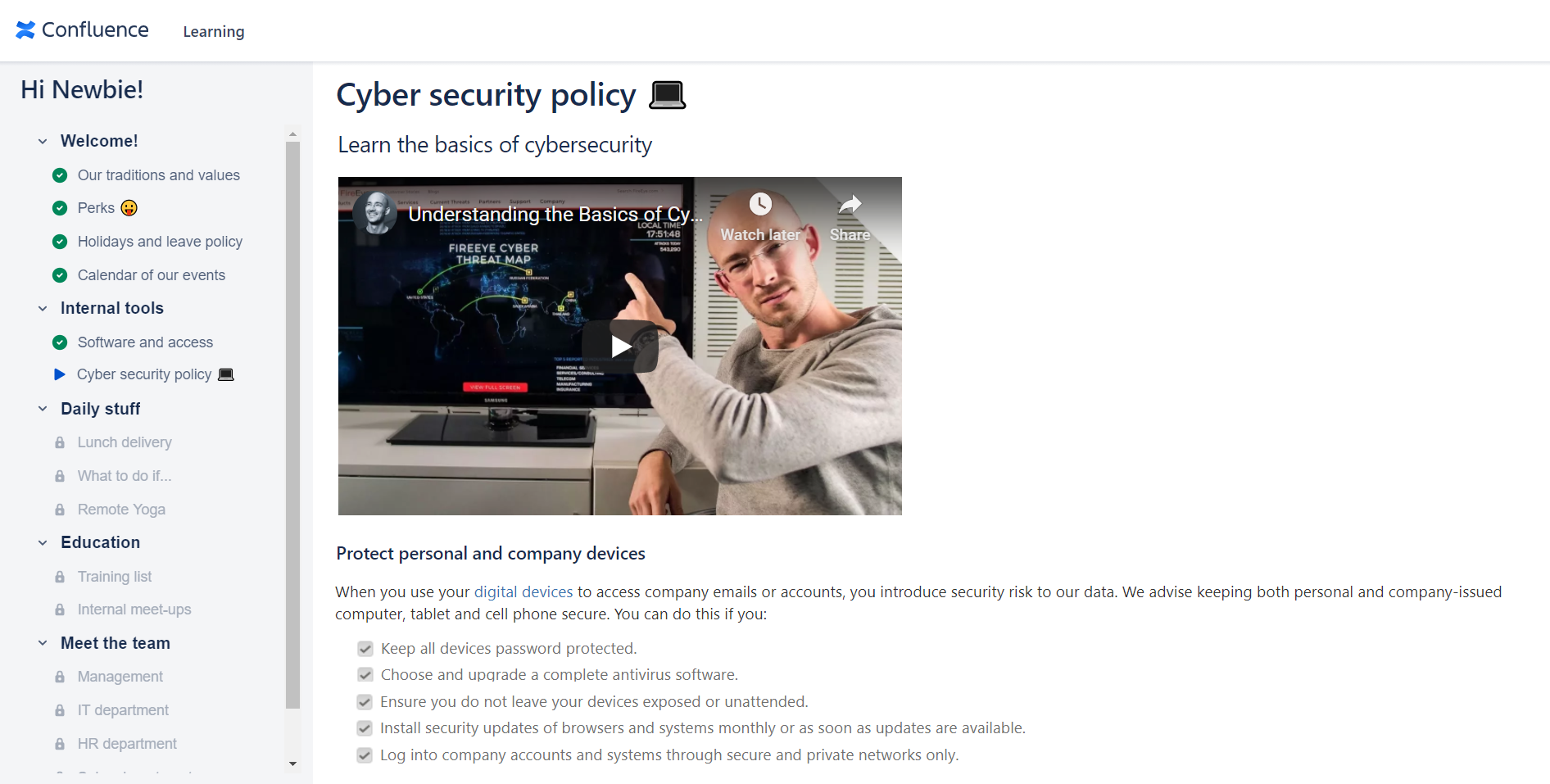Open the Learning menu item
1550x784 pixels.
(x=214, y=31)
